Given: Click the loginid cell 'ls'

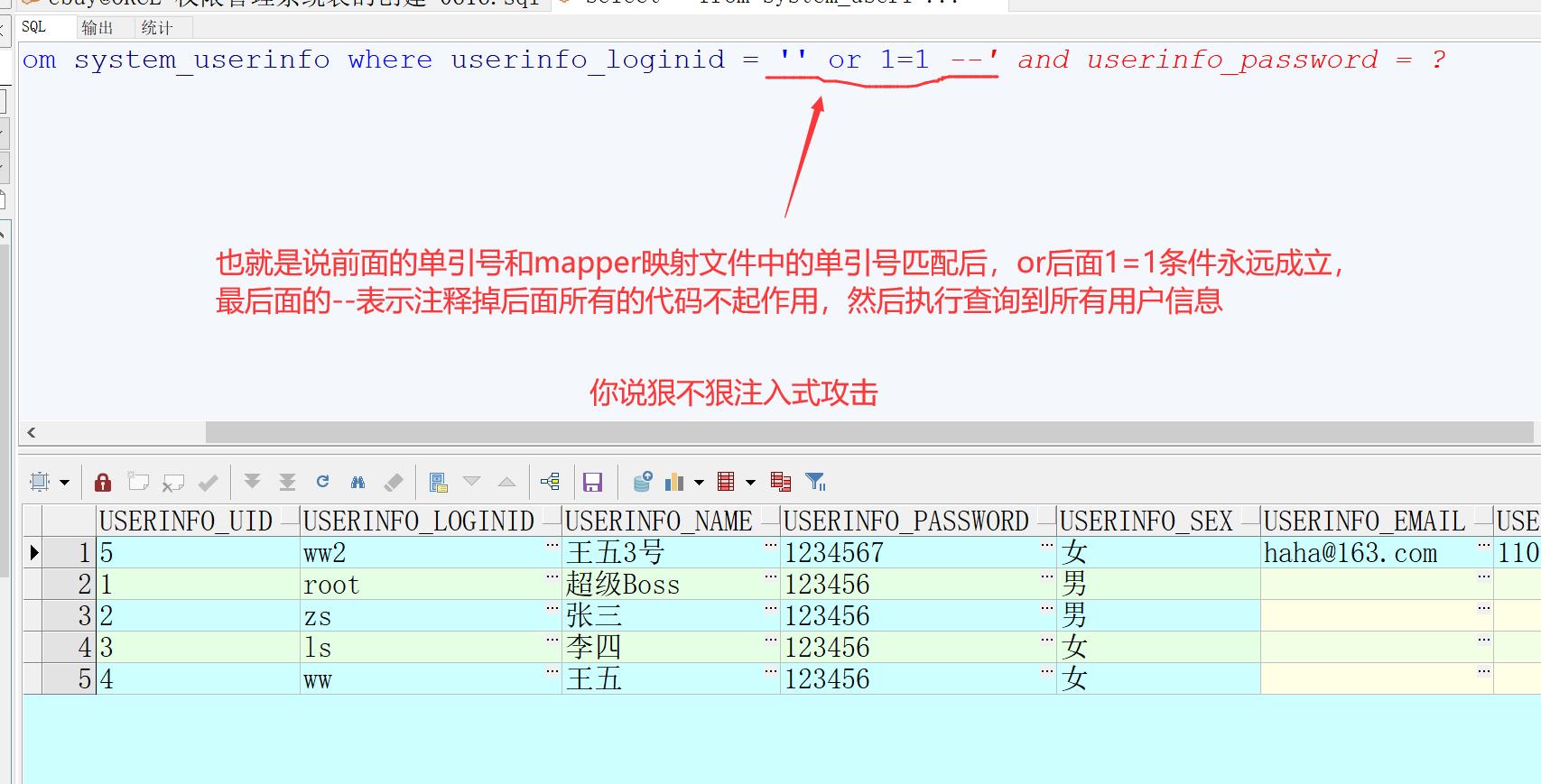Looking at the screenshot, I should pos(431,647).
